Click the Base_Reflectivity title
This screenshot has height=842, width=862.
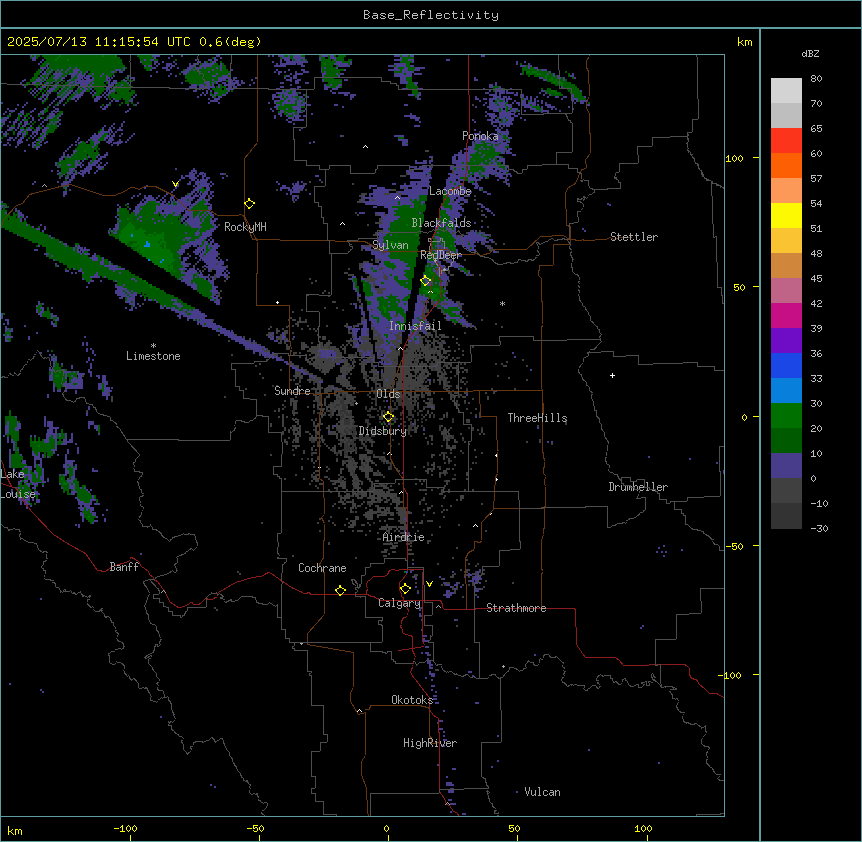coord(431,15)
